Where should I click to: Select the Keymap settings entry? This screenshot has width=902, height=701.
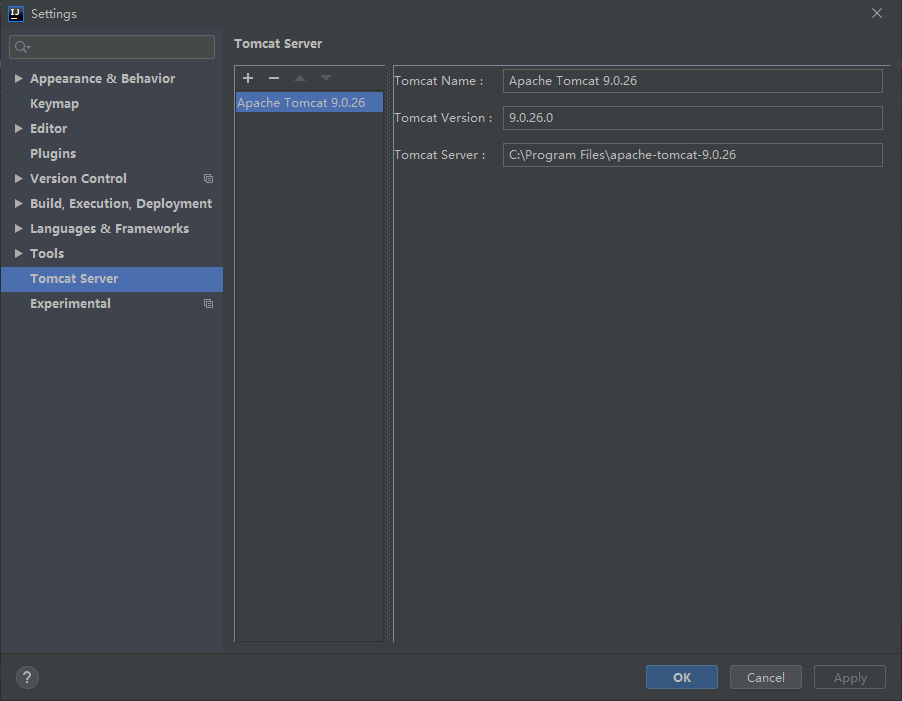click(54, 103)
